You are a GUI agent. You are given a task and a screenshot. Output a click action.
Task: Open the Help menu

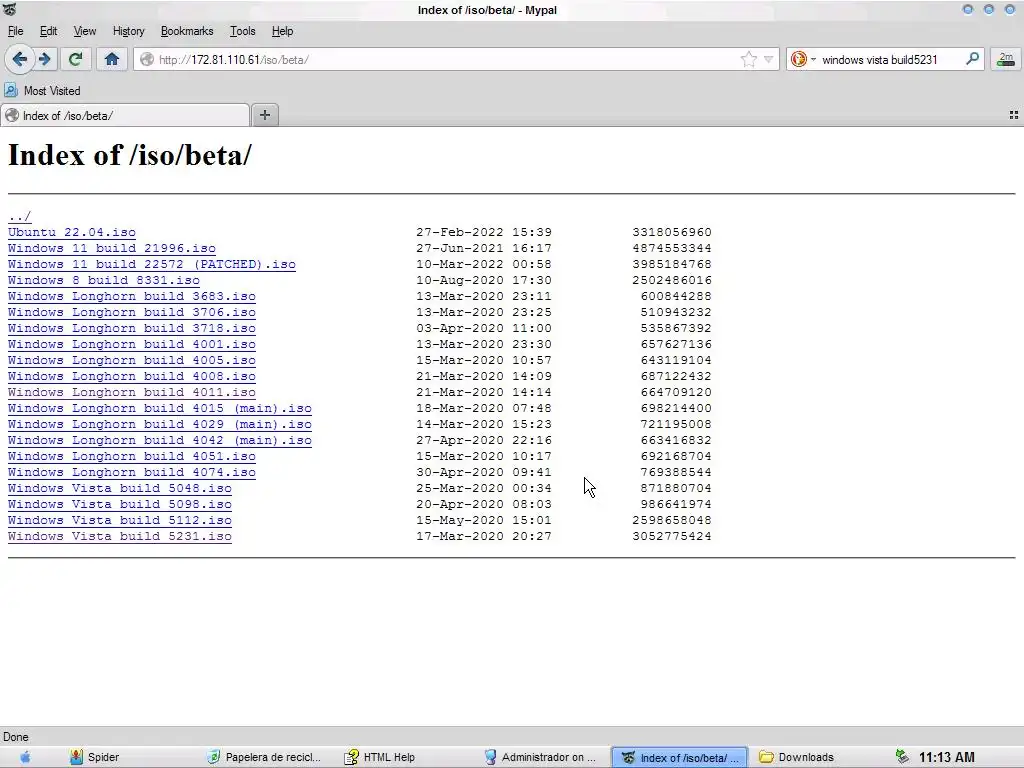tap(282, 31)
